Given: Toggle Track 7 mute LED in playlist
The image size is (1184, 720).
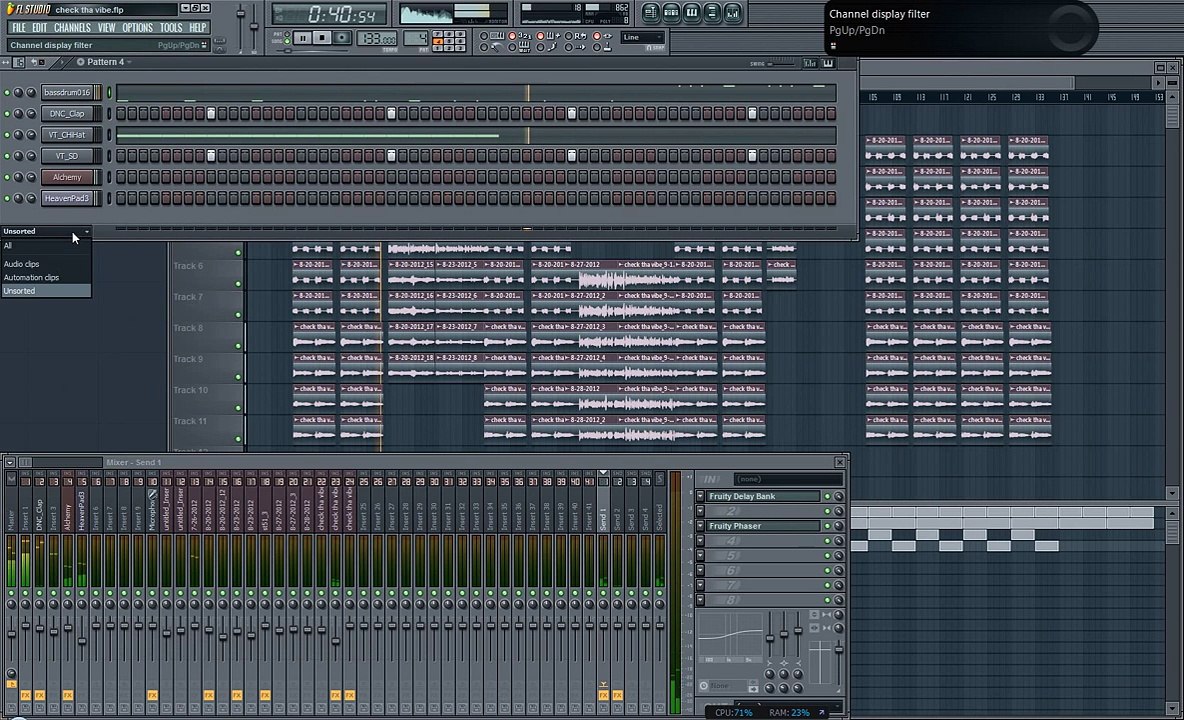Looking at the screenshot, I should [239, 315].
